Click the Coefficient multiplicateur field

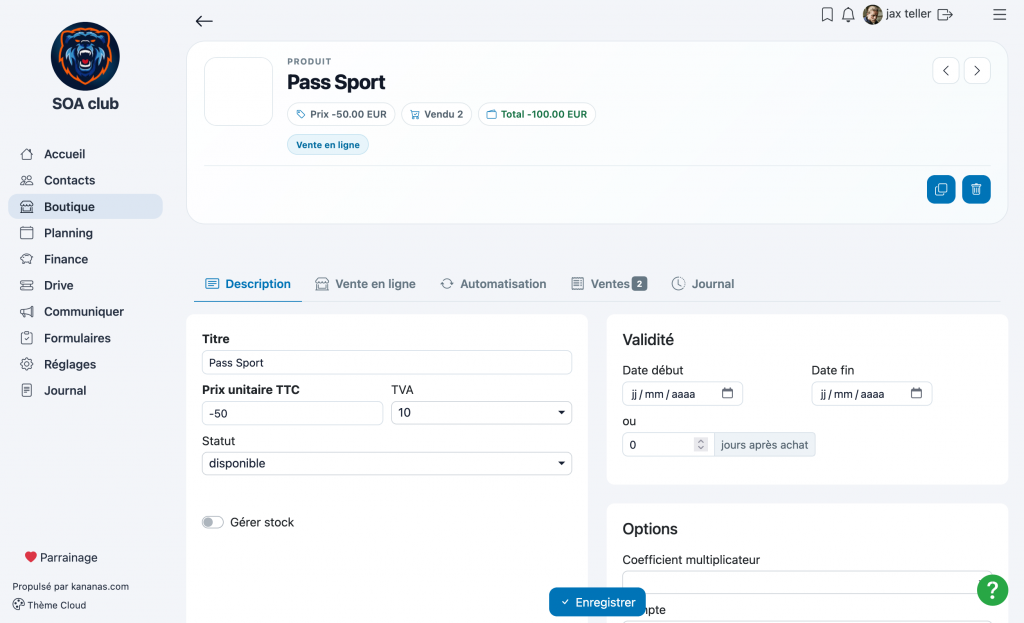pos(807,583)
